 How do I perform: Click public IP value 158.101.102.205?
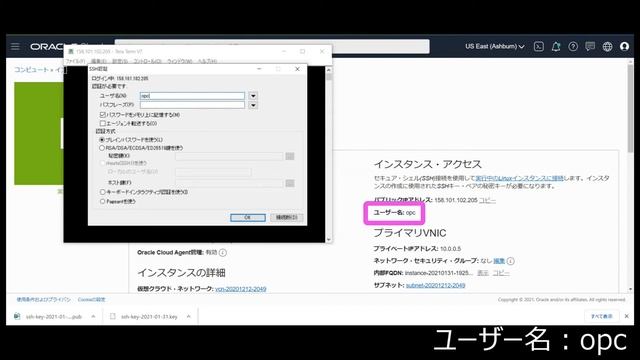[456, 200]
